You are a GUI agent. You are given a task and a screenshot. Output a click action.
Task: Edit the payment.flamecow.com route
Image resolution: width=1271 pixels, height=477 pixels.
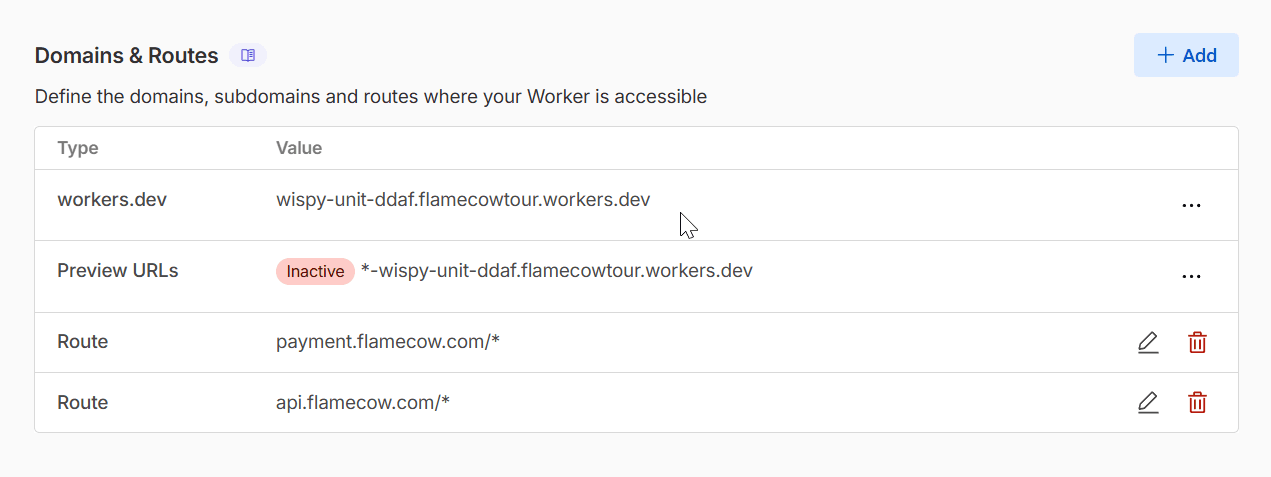1148,343
